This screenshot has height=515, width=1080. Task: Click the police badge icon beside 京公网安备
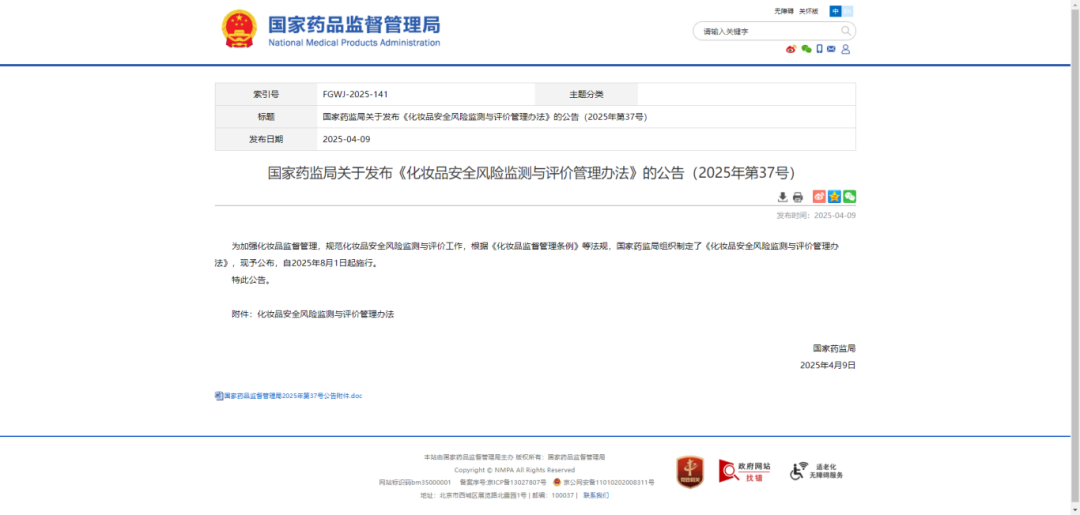pyautogui.click(x=557, y=482)
